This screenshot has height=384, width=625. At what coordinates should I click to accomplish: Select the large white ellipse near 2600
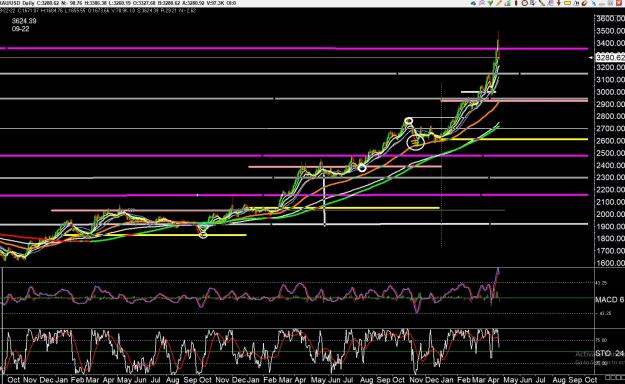[415, 142]
